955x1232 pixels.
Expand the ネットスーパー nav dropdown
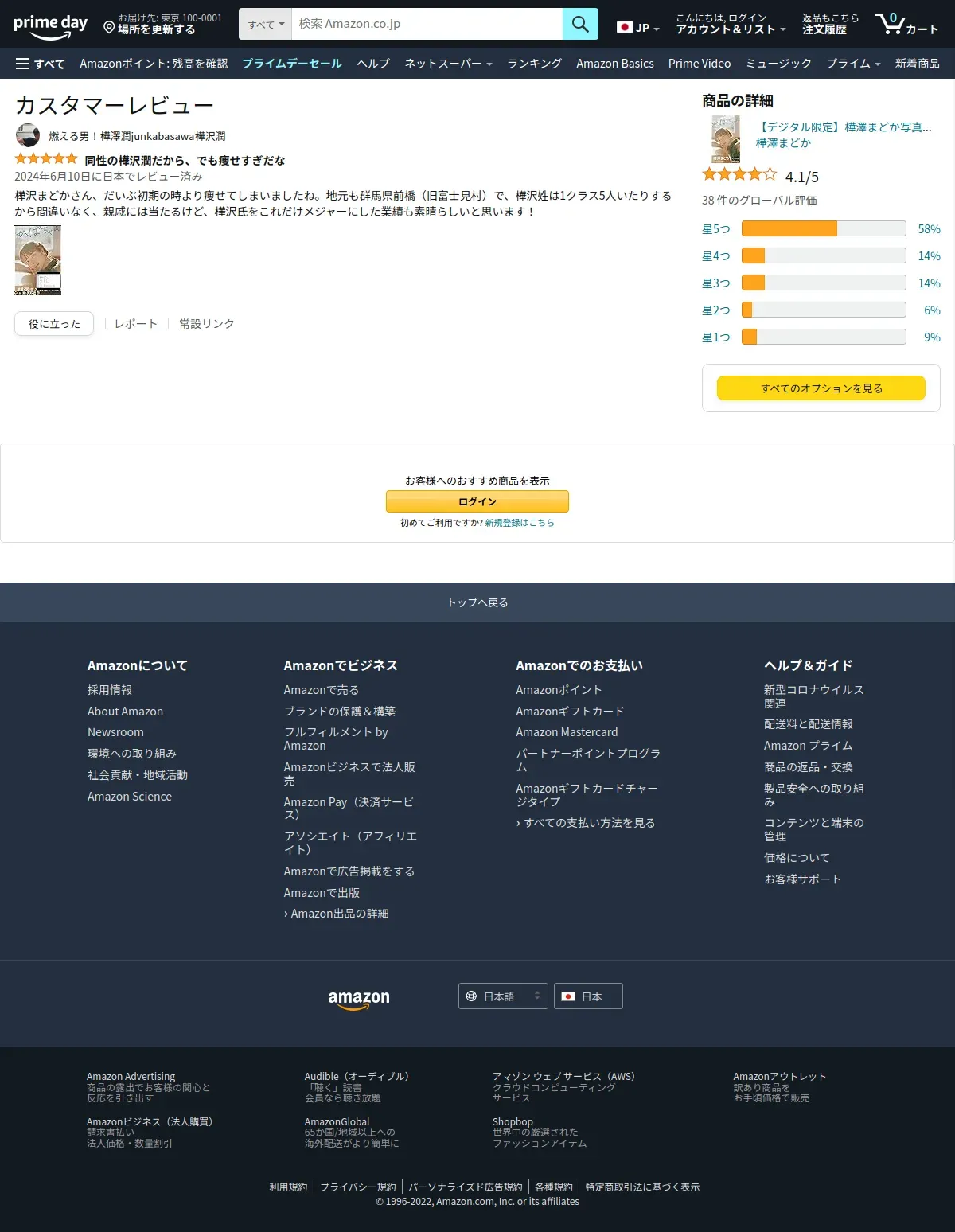point(448,64)
